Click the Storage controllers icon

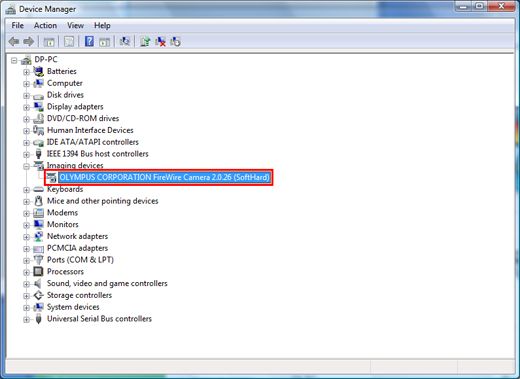(x=39, y=295)
